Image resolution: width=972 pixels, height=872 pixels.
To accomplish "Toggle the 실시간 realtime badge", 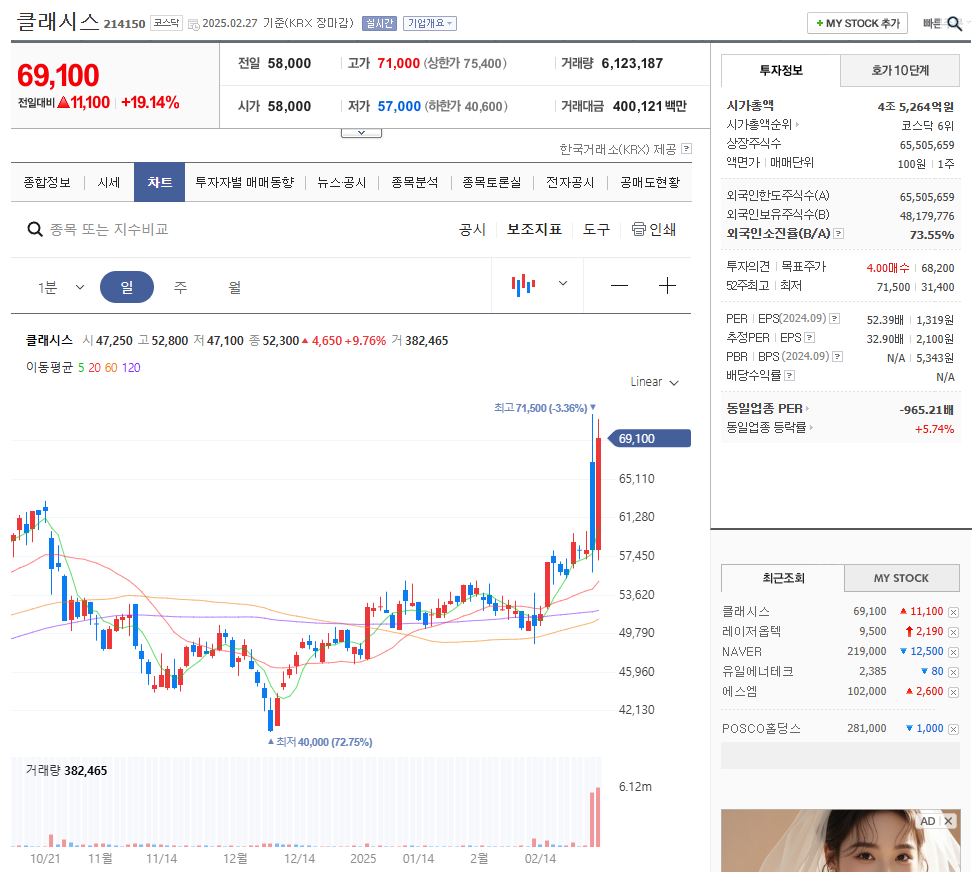I will click(x=379, y=23).
